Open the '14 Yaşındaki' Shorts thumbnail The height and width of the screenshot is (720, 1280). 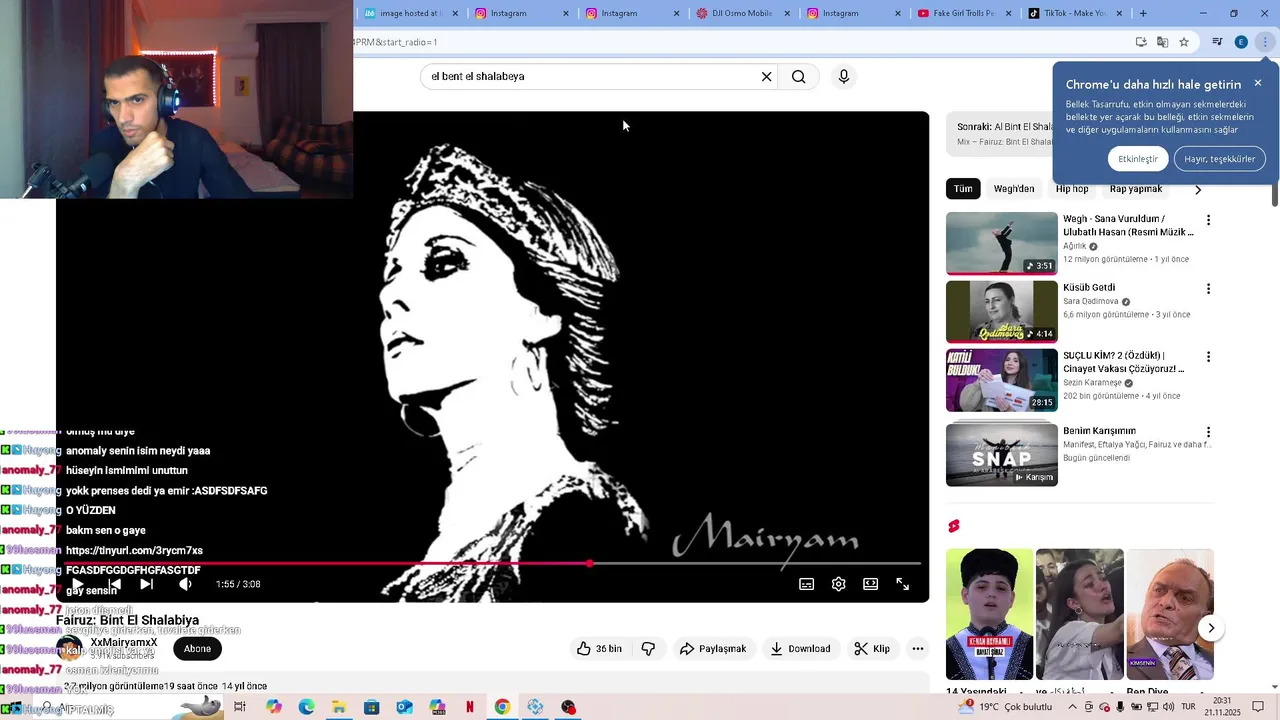pyautogui.click(x=989, y=614)
